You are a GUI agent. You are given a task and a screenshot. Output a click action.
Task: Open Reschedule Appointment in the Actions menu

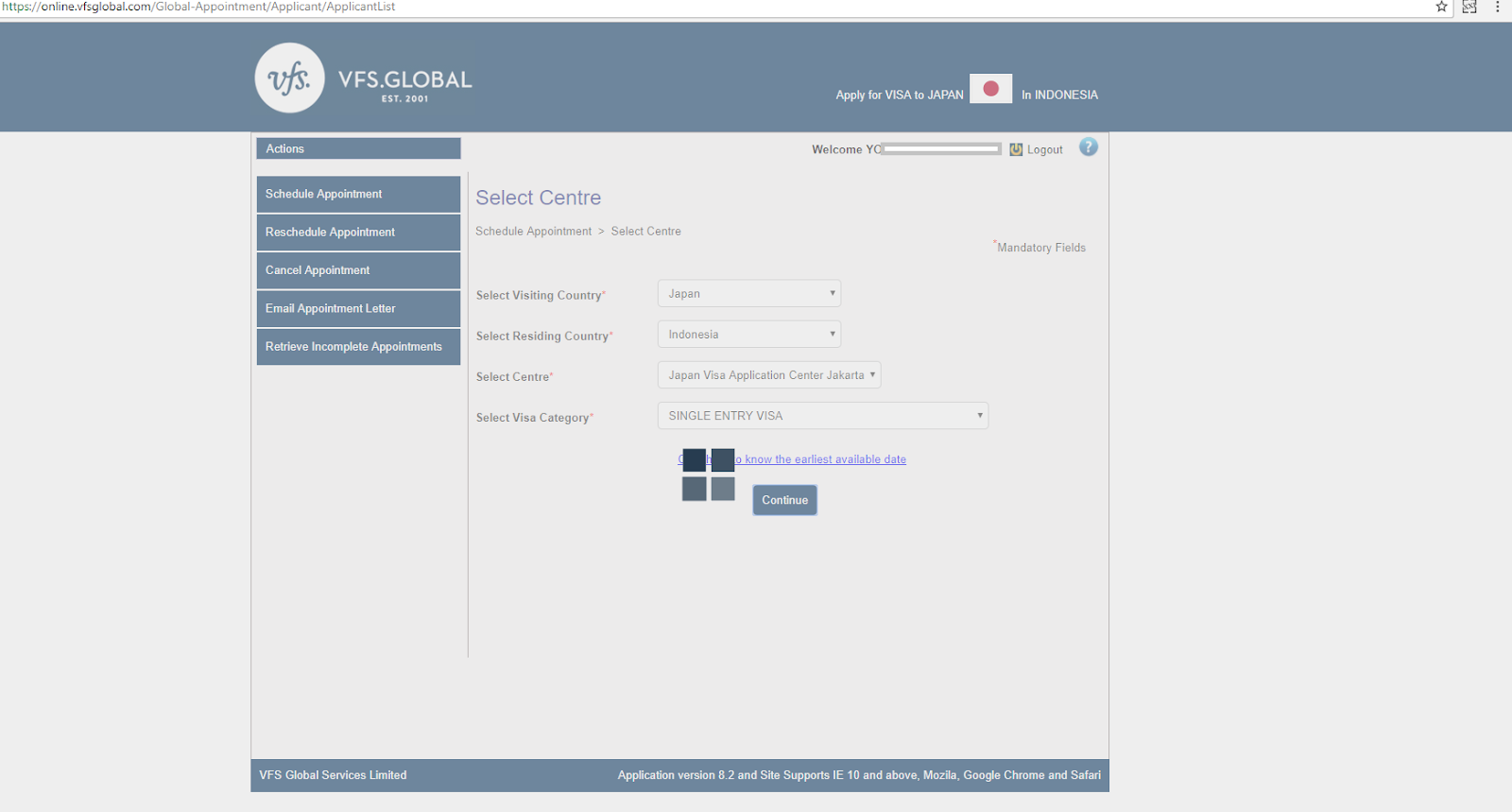tap(358, 233)
